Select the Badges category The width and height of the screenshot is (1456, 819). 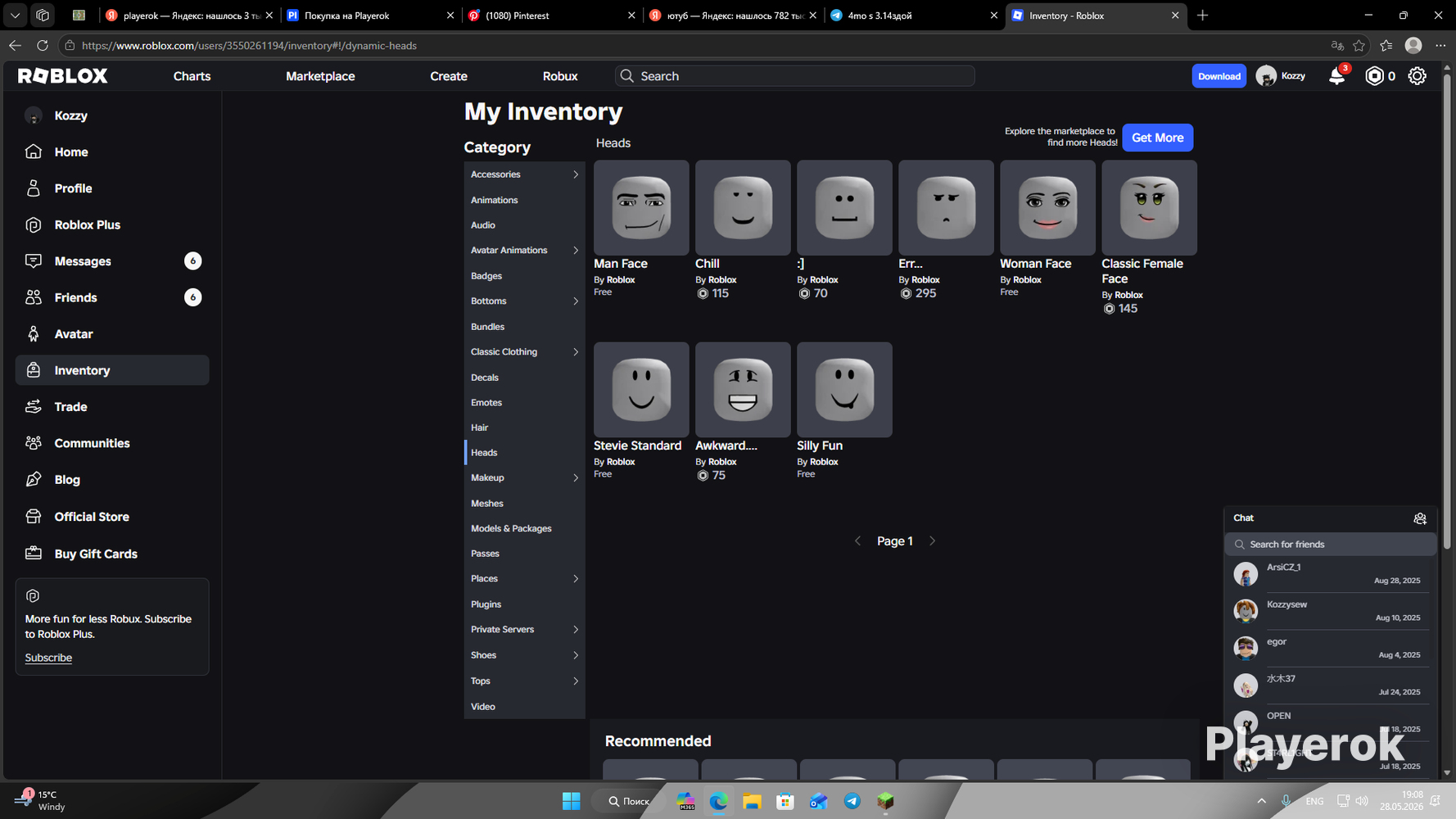[486, 276]
